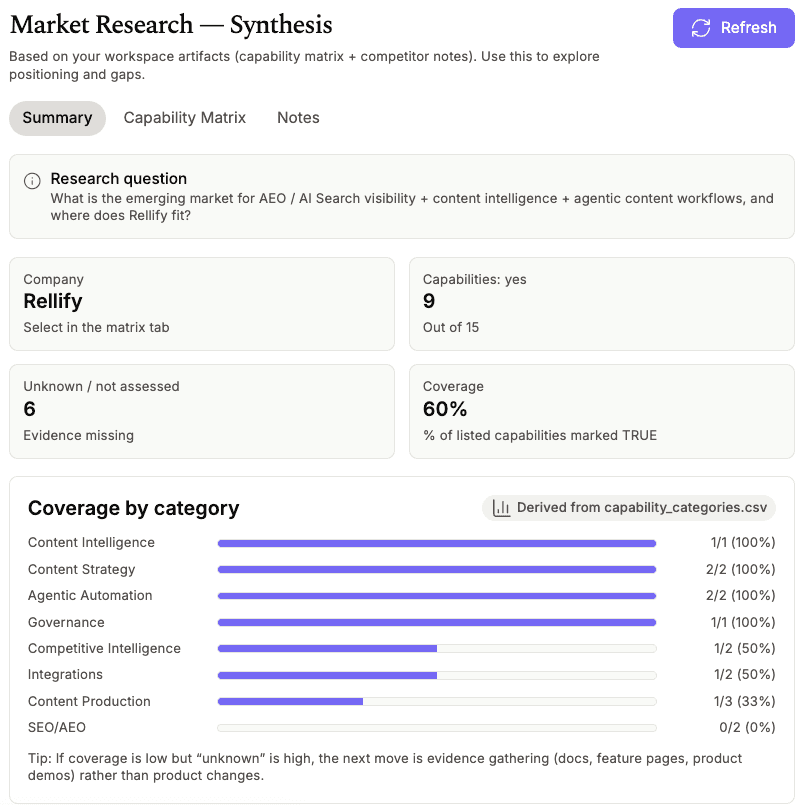Click the SEO/AEO empty progress bar

437,728
